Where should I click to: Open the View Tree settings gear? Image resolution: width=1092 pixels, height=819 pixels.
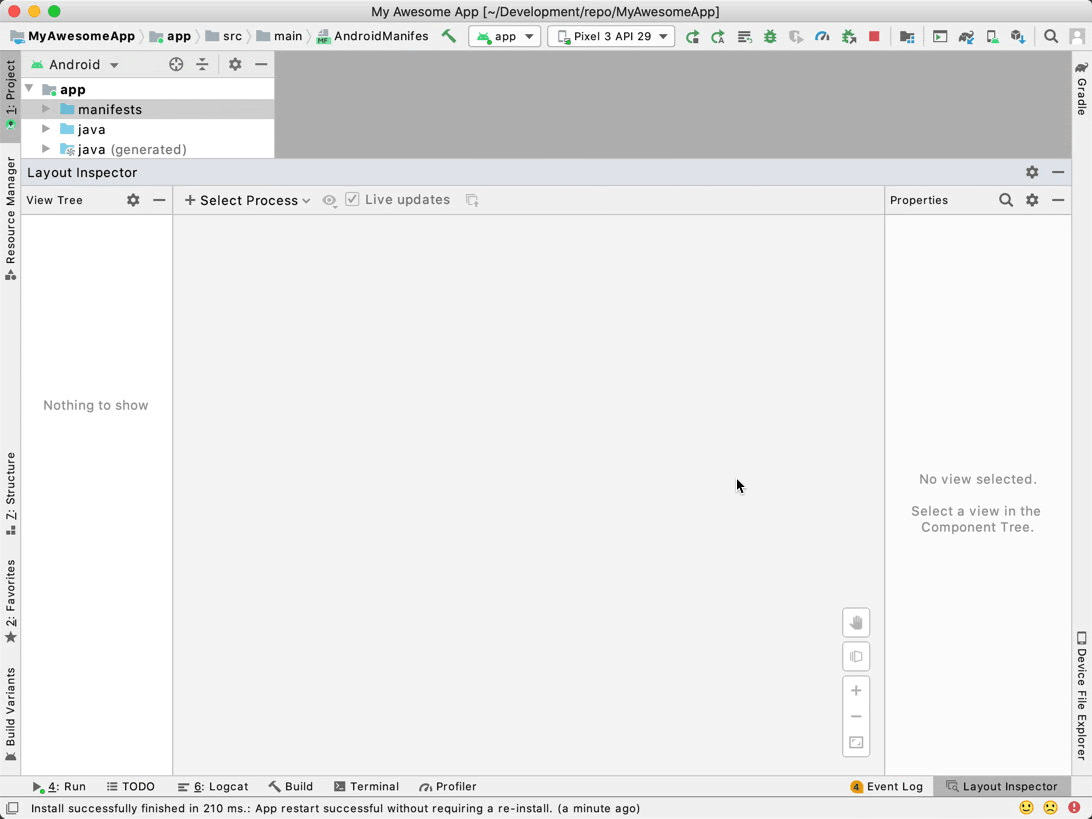133,200
